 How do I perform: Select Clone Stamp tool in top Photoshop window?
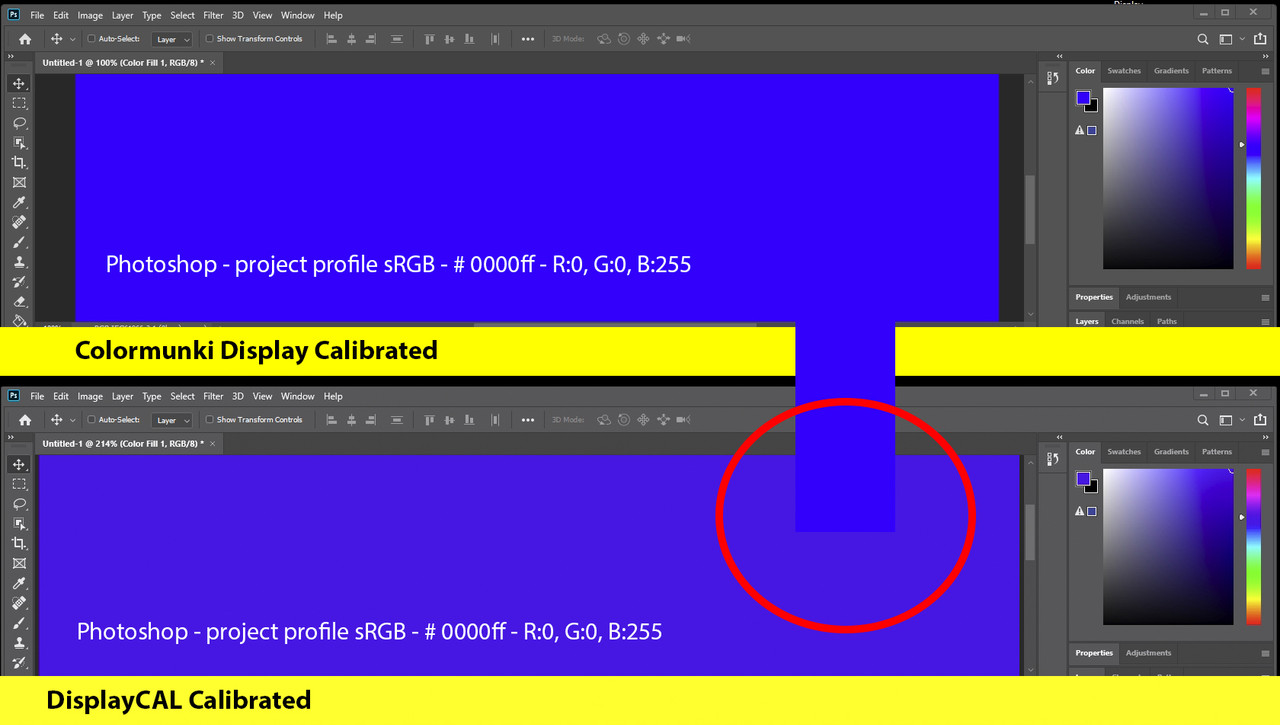19,262
